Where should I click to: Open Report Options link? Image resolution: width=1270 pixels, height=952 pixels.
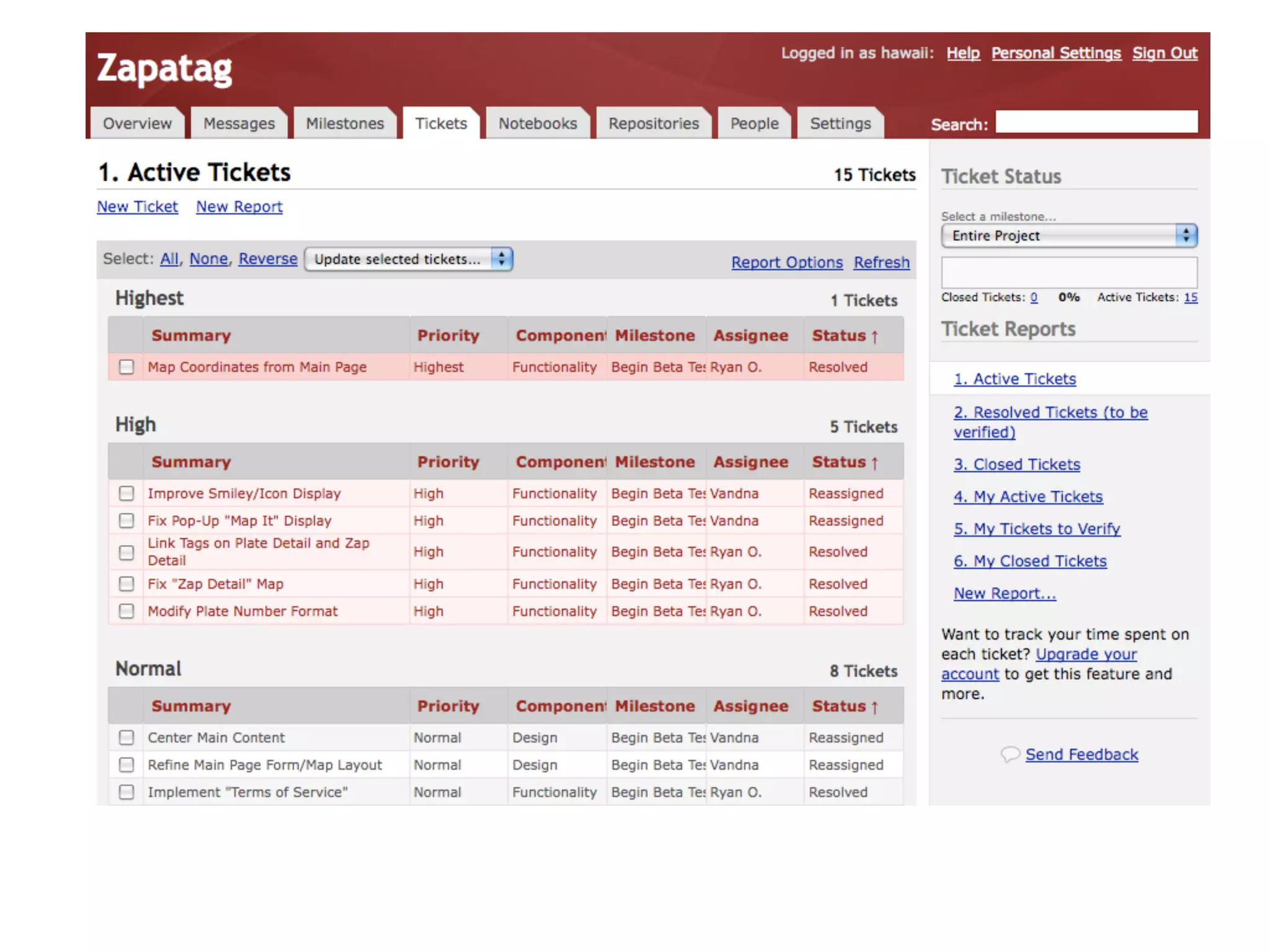(786, 262)
